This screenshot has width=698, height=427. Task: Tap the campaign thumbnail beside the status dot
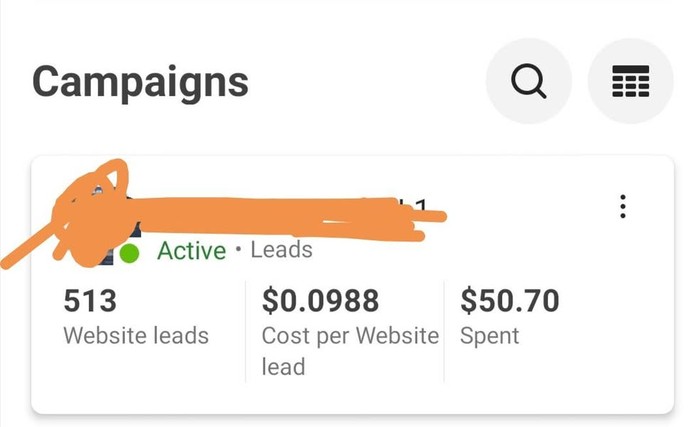coord(107,252)
